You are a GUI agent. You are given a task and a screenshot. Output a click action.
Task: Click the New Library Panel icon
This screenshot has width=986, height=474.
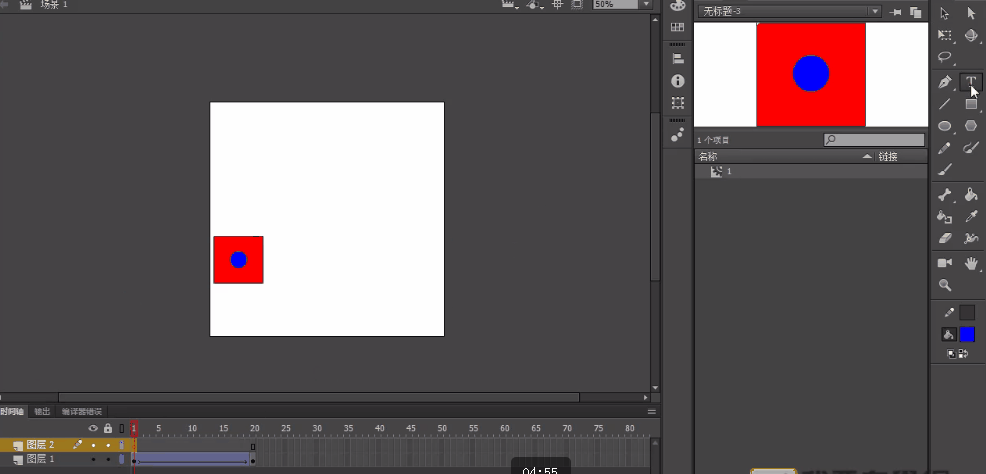tap(916, 12)
